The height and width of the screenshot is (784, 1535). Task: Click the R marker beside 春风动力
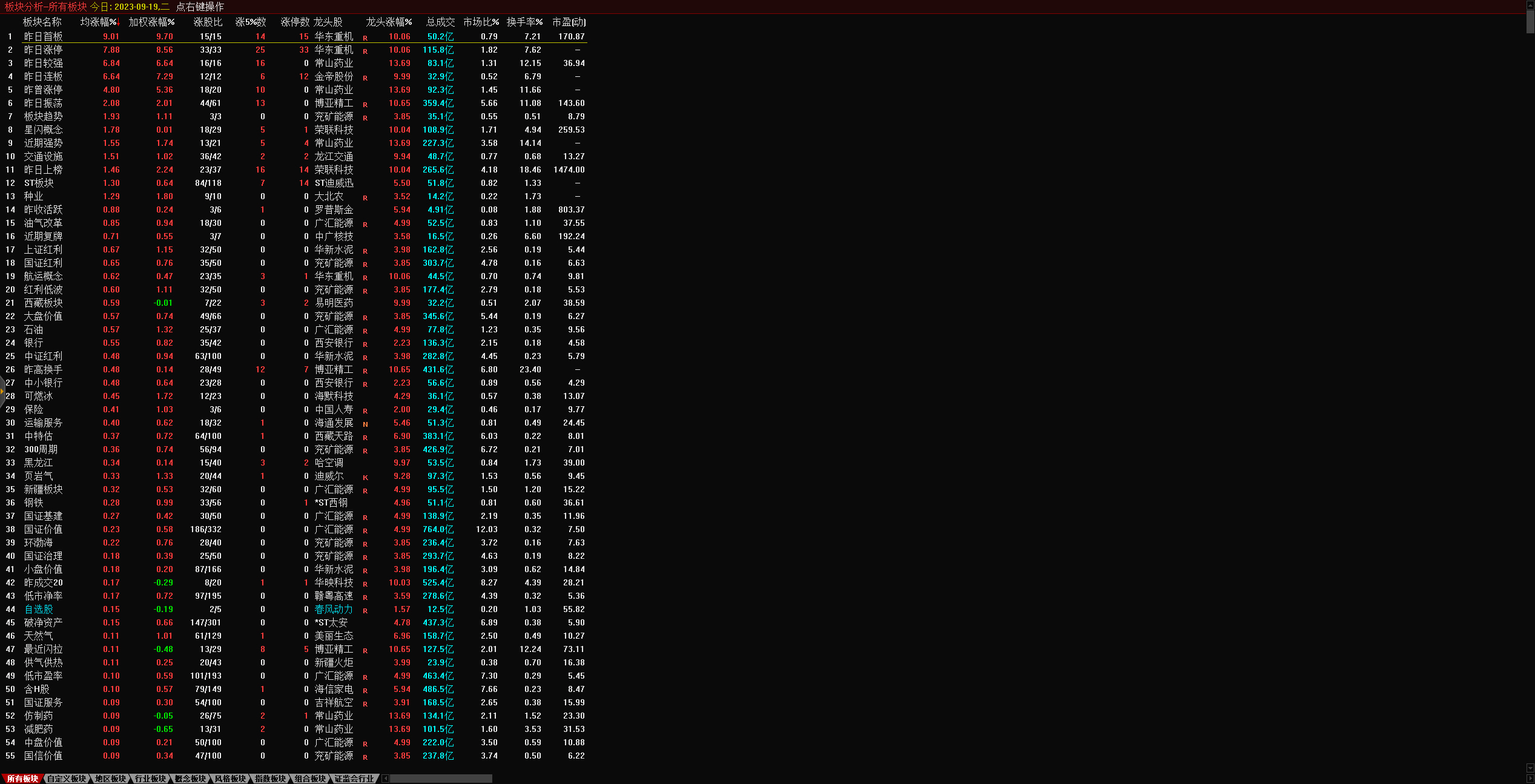(x=365, y=611)
